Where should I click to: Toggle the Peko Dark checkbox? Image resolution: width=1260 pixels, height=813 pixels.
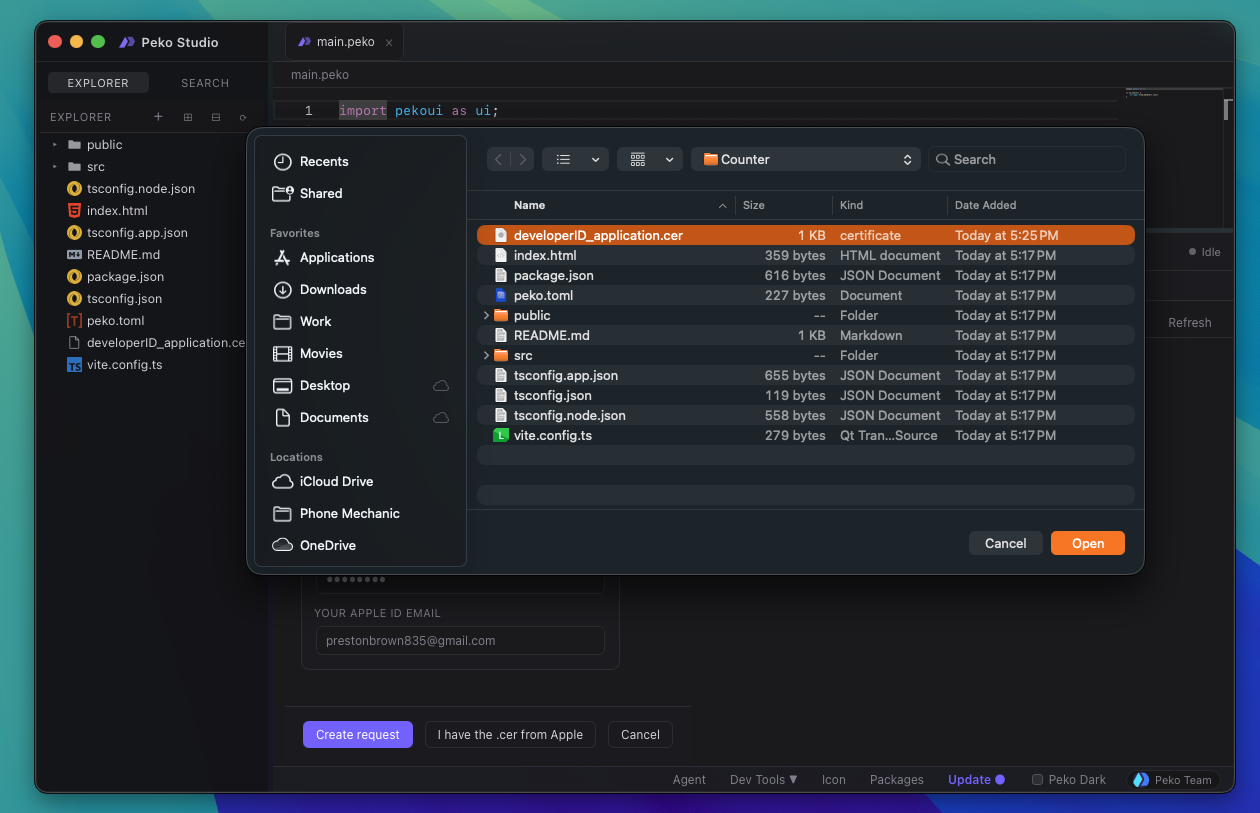tap(1037, 780)
